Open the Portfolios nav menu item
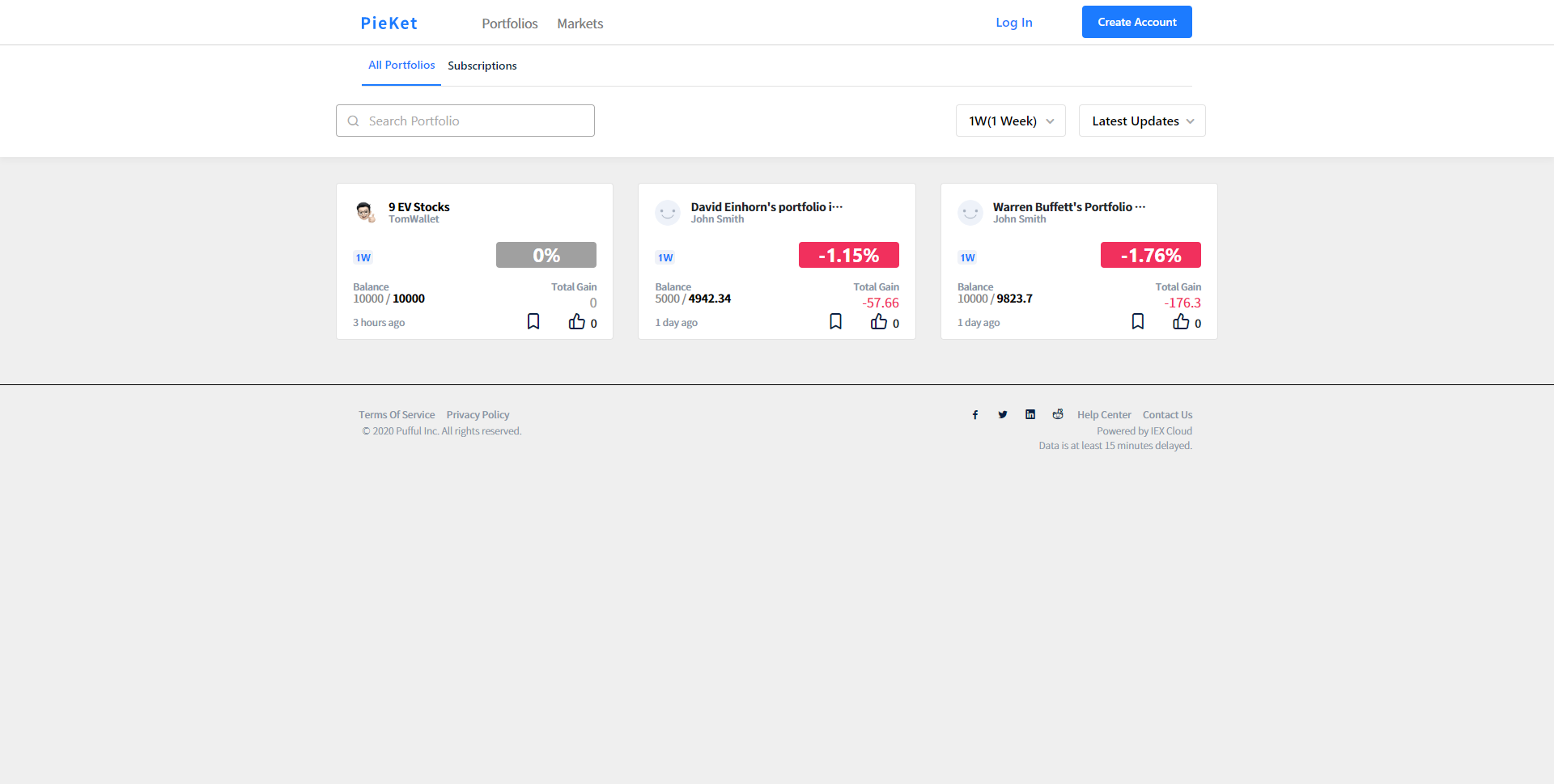 click(510, 23)
